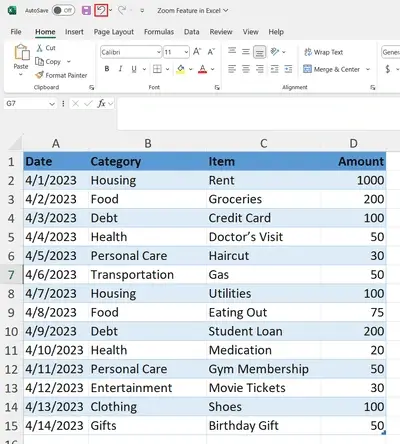Expand the Paste options arrow
400x444 pixels.
click(21, 74)
